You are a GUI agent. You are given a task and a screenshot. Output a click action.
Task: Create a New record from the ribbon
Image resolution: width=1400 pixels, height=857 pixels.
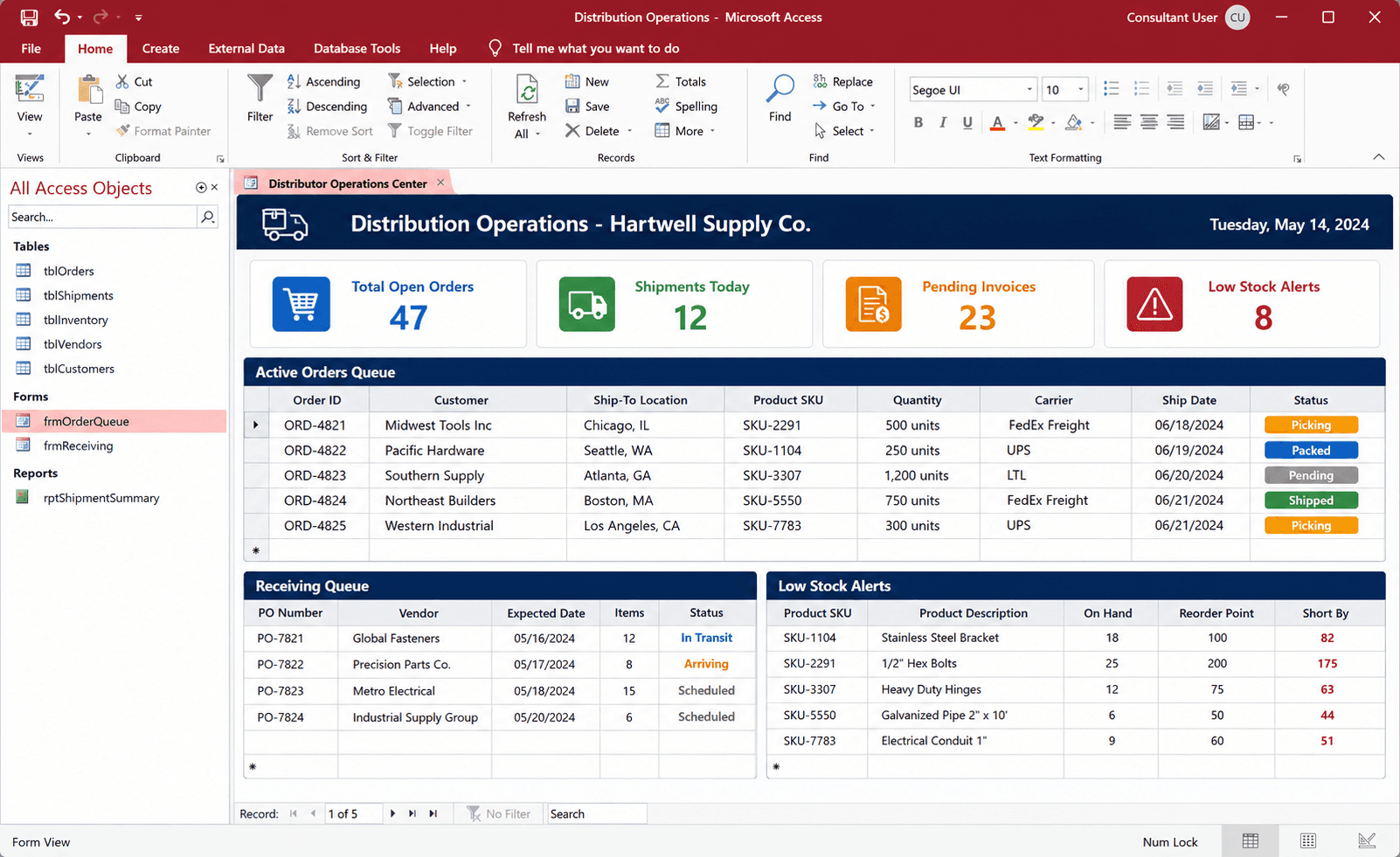click(587, 81)
